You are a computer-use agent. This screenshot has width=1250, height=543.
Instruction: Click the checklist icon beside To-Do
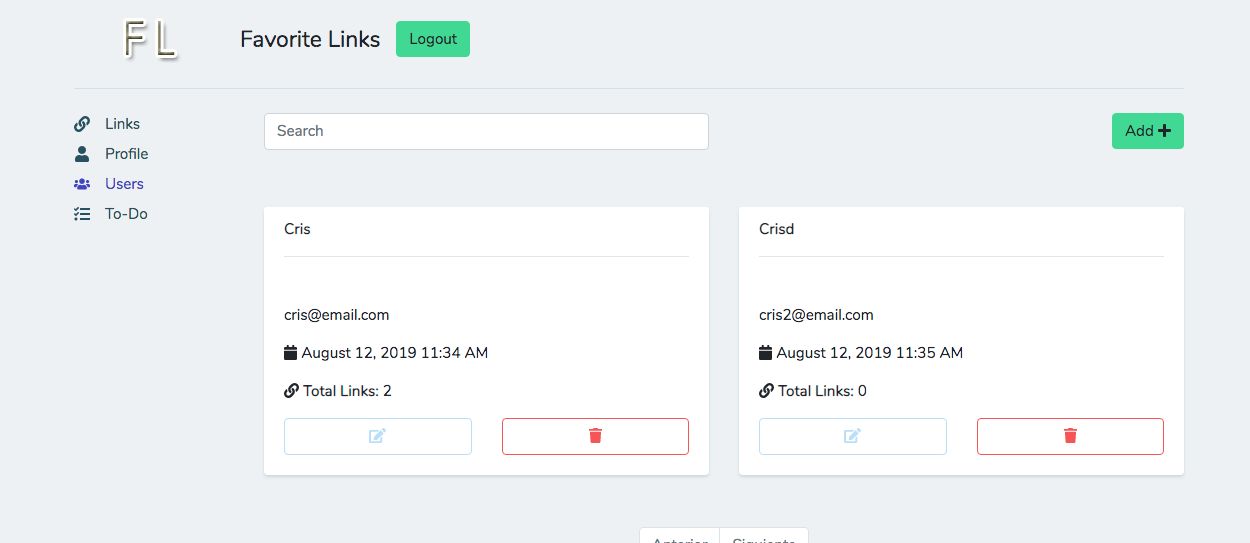click(82, 214)
